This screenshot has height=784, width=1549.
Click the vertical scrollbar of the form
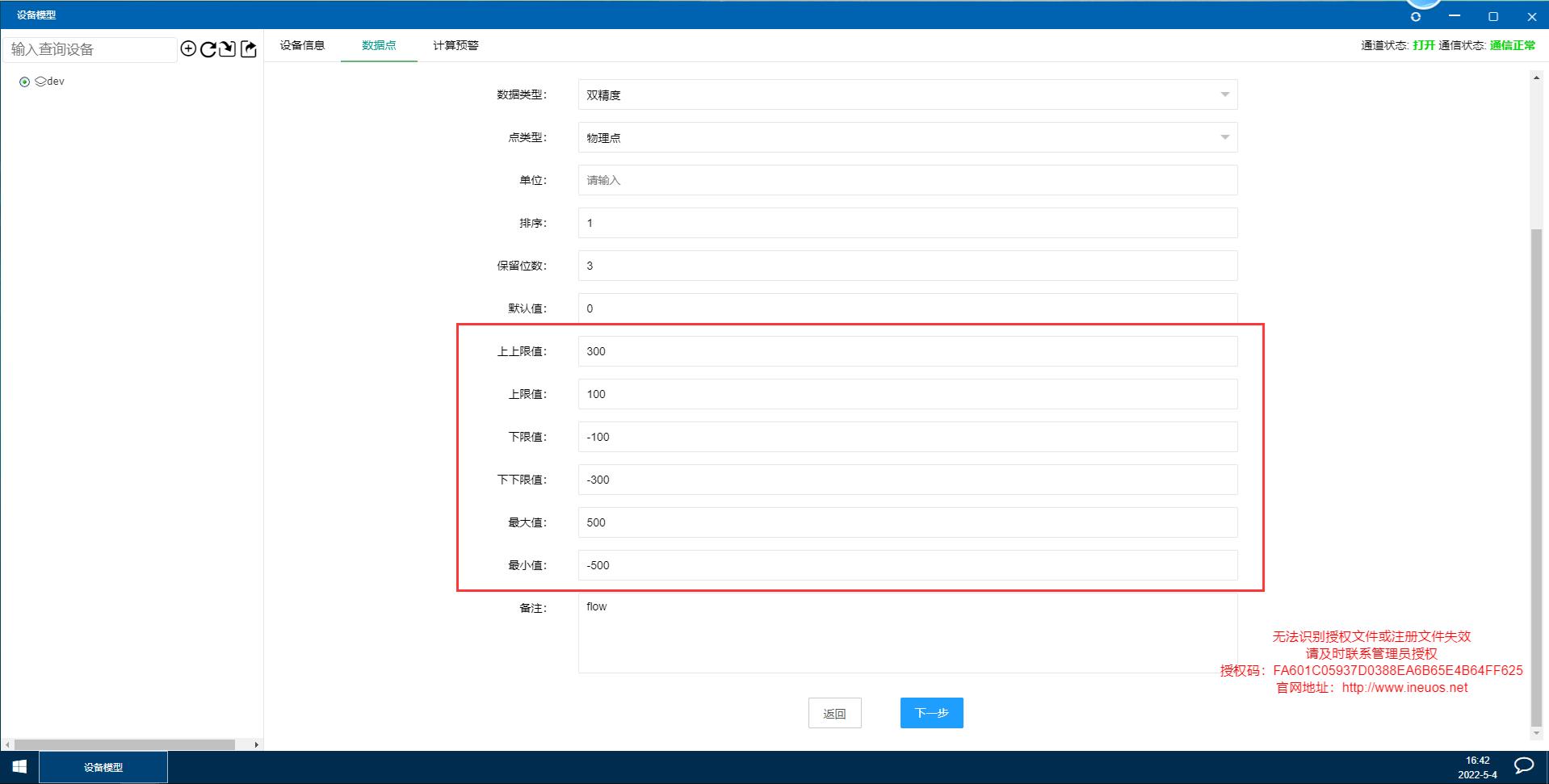(1536, 478)
